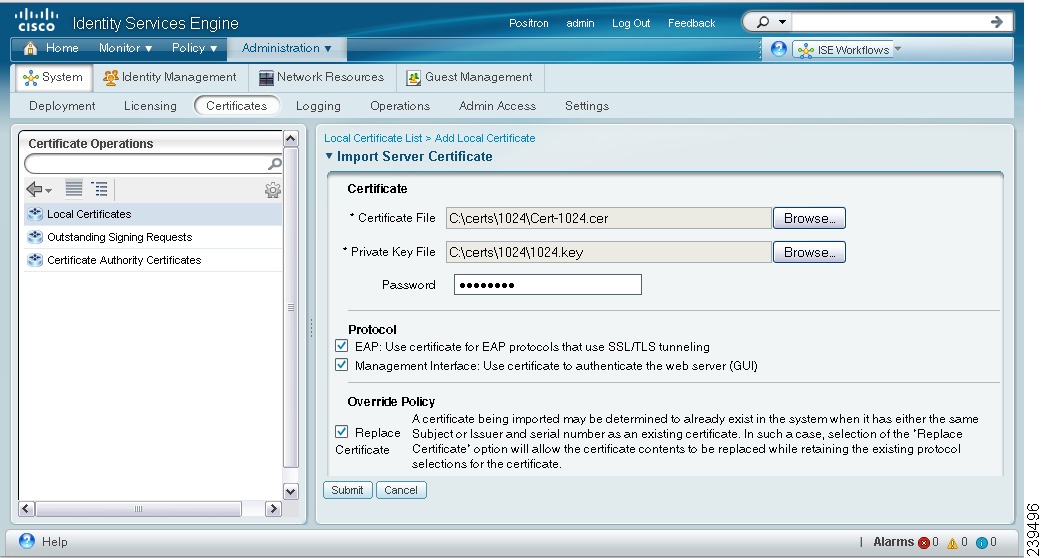Go to the Logging submenu
1044x558 pixels.
pyautogui.click(x=318, y=106)
